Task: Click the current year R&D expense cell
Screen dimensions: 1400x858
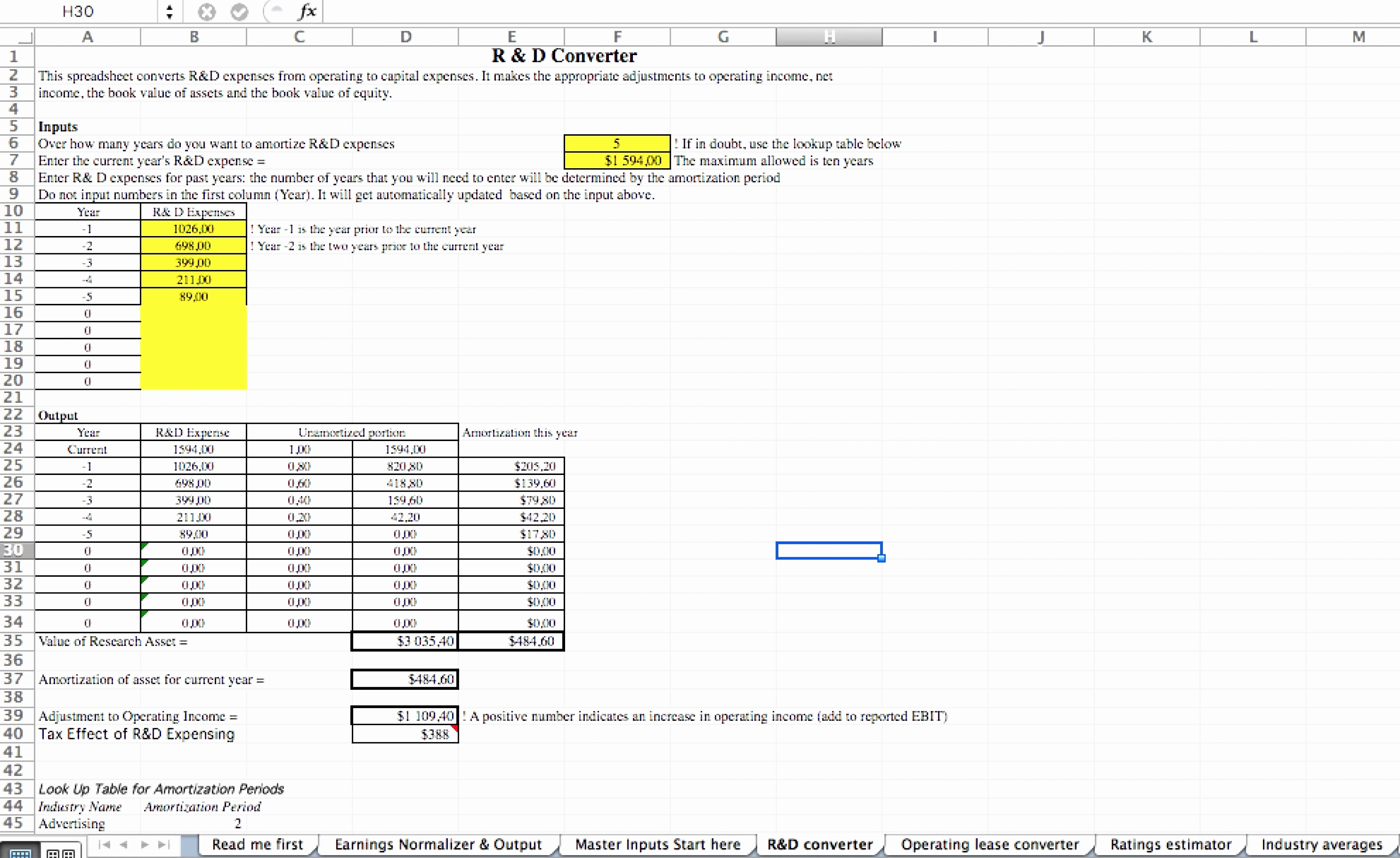Action: click(617, 161)
